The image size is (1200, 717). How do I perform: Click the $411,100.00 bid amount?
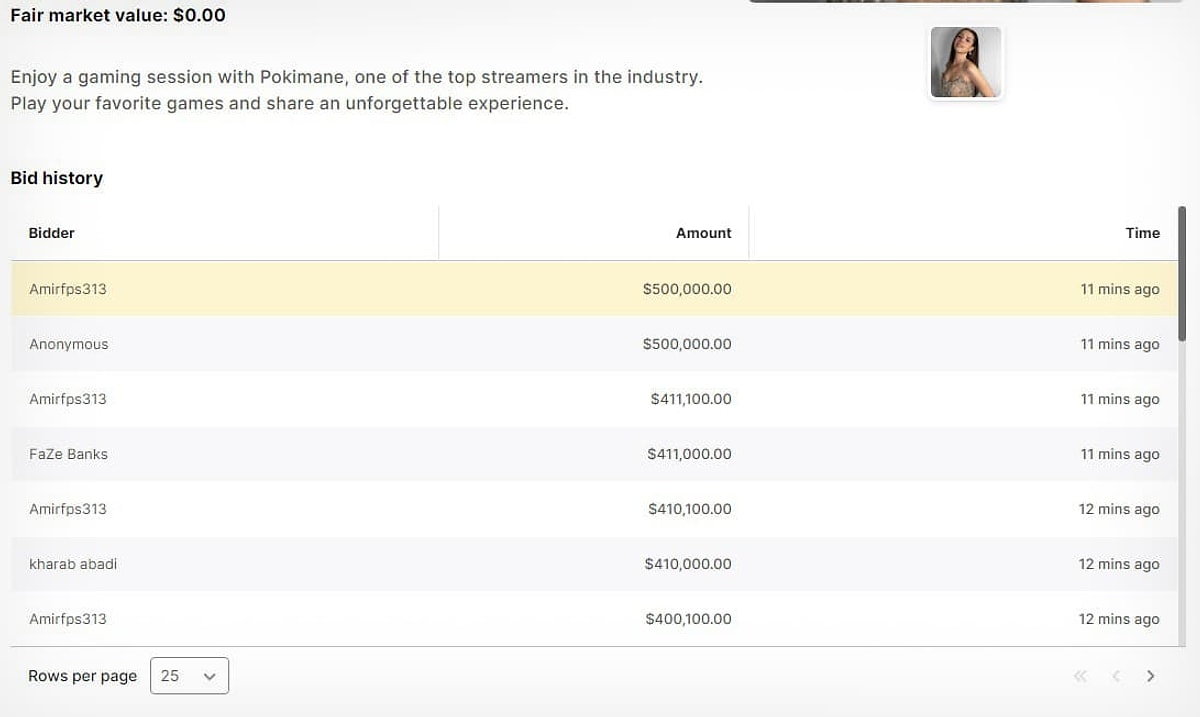tap(691, 399)
